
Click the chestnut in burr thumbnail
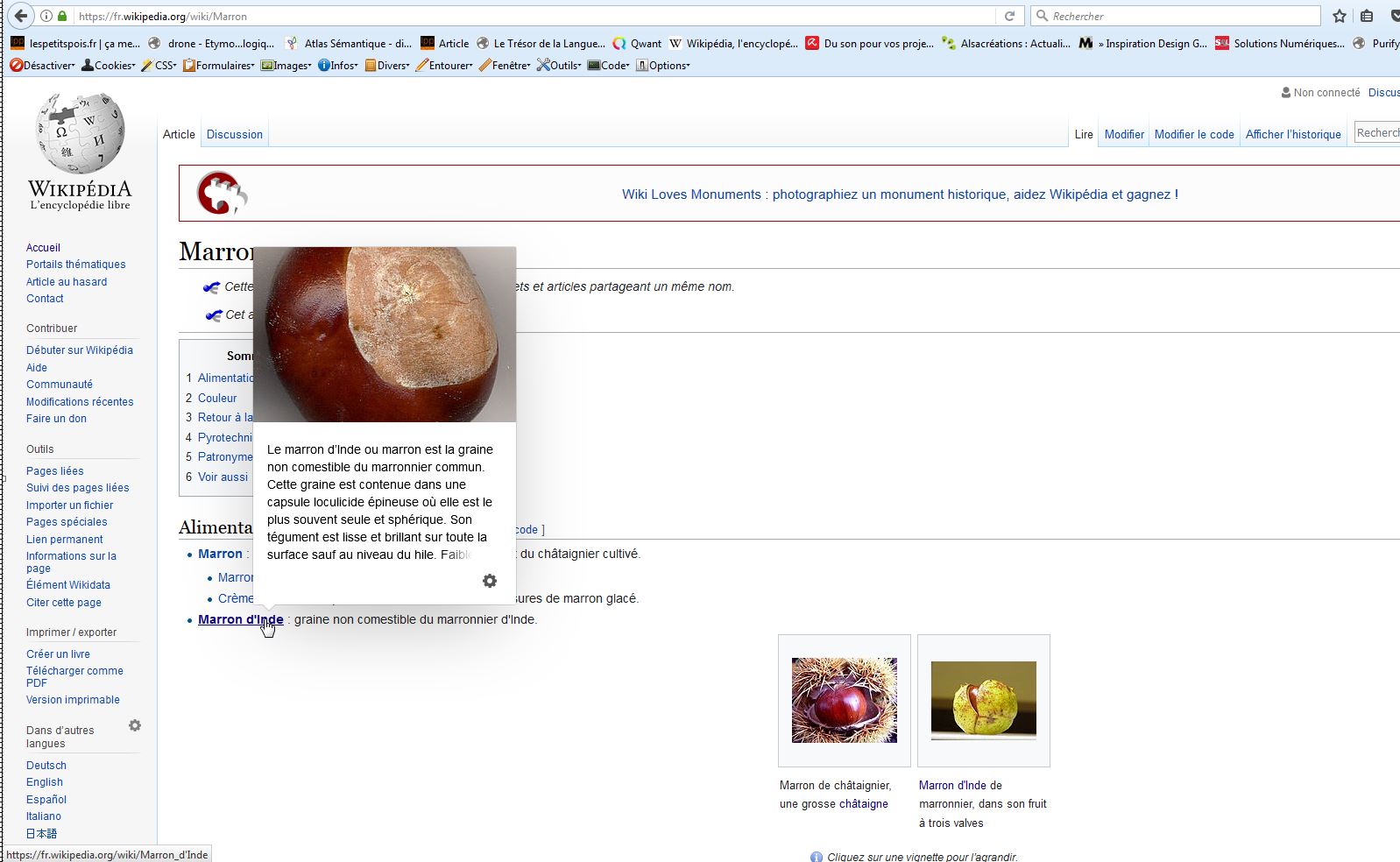pyautogui.click(x=844, y=700)
